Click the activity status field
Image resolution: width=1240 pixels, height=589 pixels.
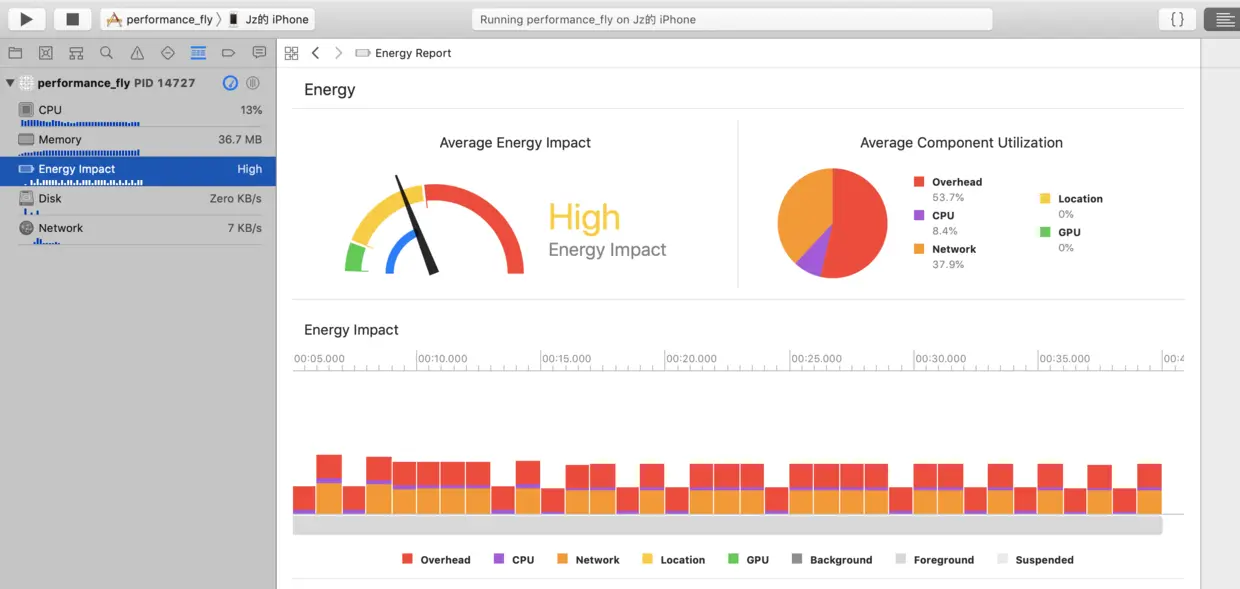pos(731,19)
